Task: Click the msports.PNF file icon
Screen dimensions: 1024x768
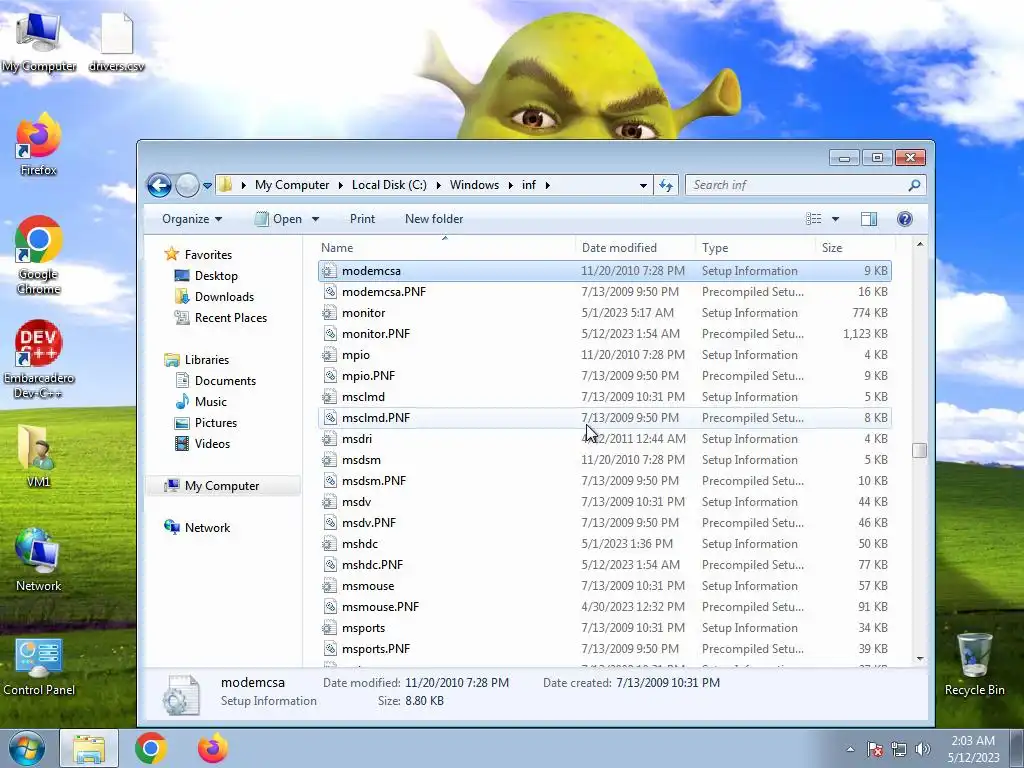Action: 330,648
